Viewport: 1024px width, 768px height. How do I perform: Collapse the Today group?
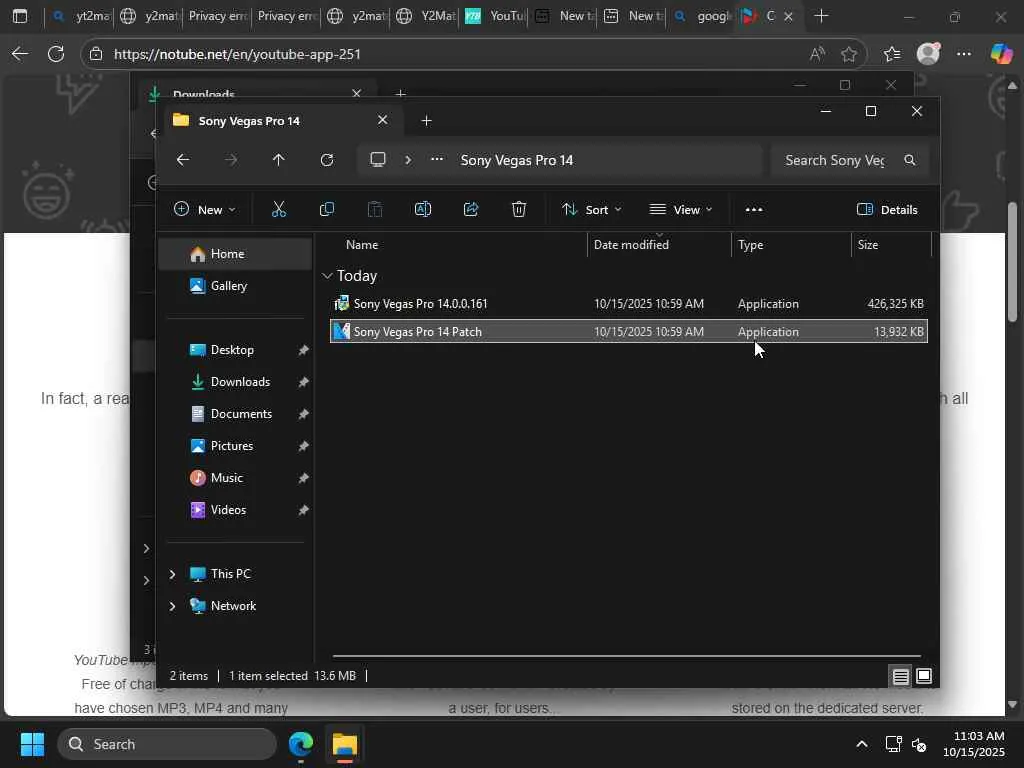[327, 276]
